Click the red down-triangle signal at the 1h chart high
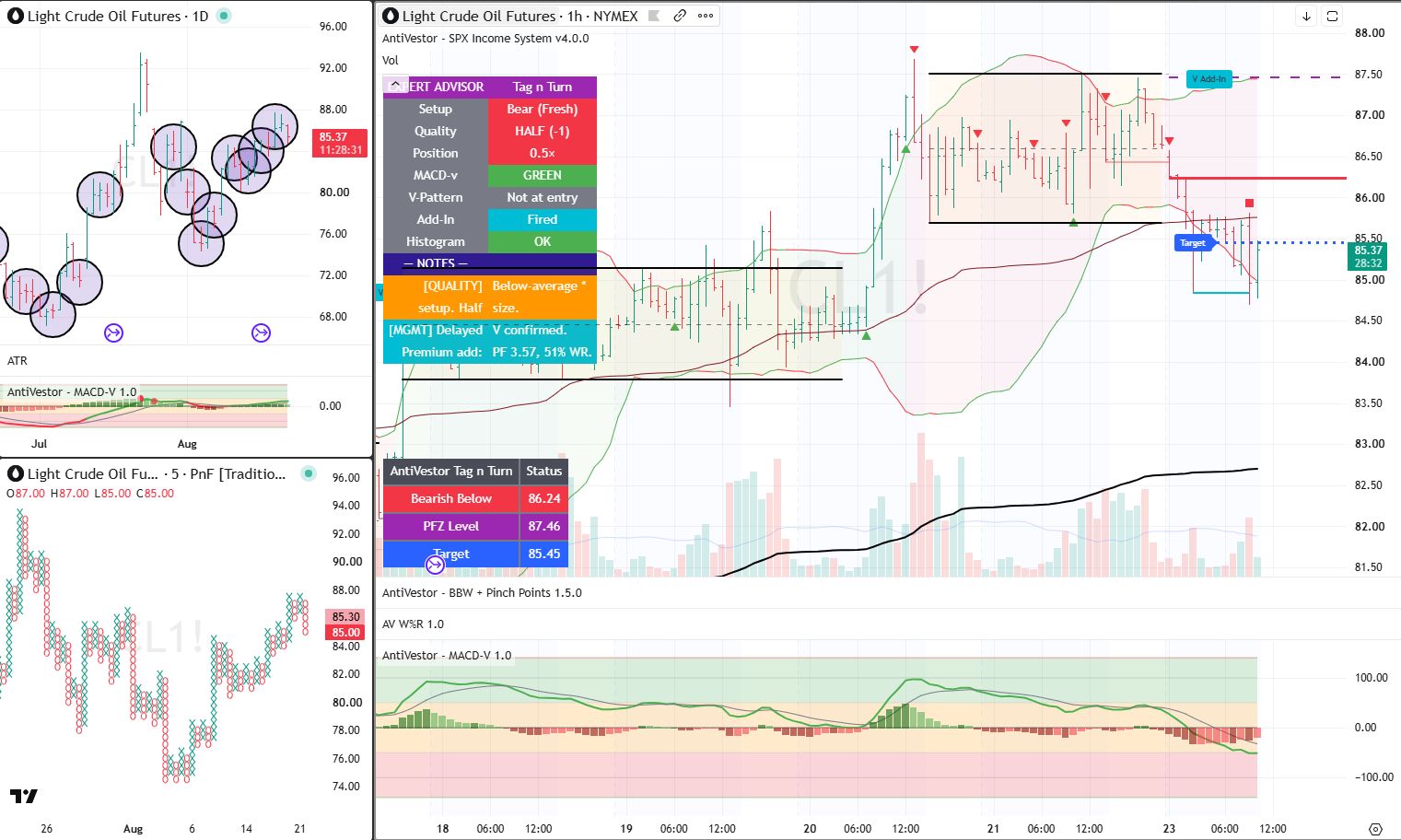The image size is (1401, 840). pos(914,49)
